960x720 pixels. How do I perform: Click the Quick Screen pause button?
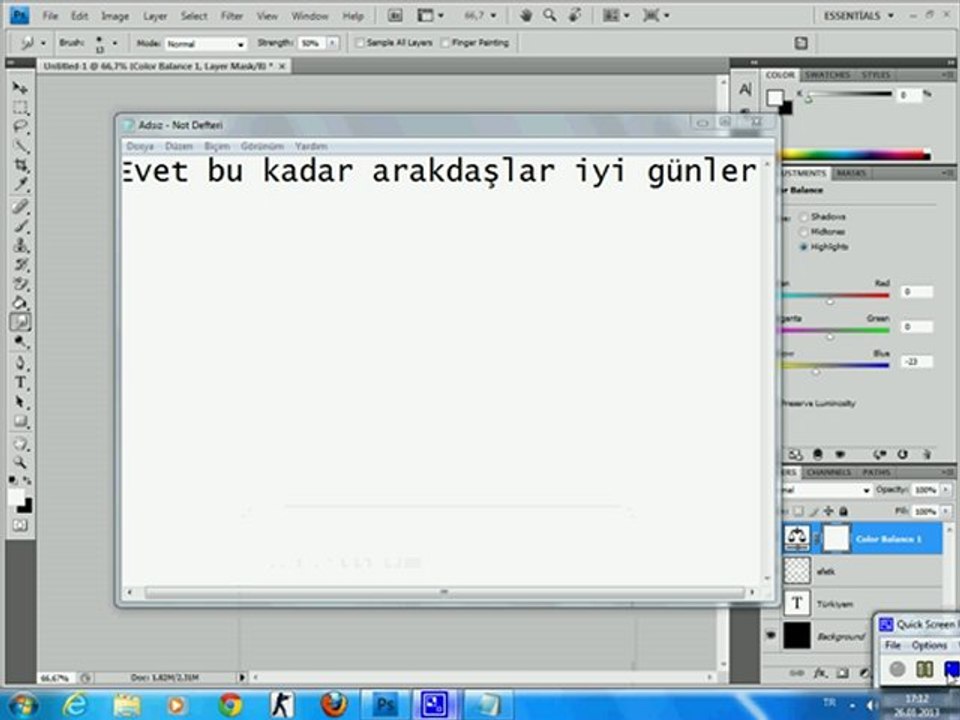point(924,669)
